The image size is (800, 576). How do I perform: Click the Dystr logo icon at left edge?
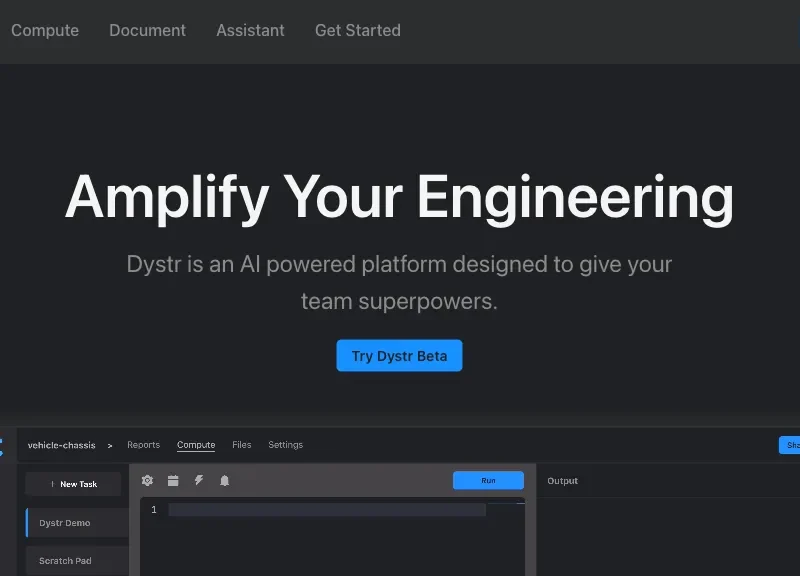[2, 446]
